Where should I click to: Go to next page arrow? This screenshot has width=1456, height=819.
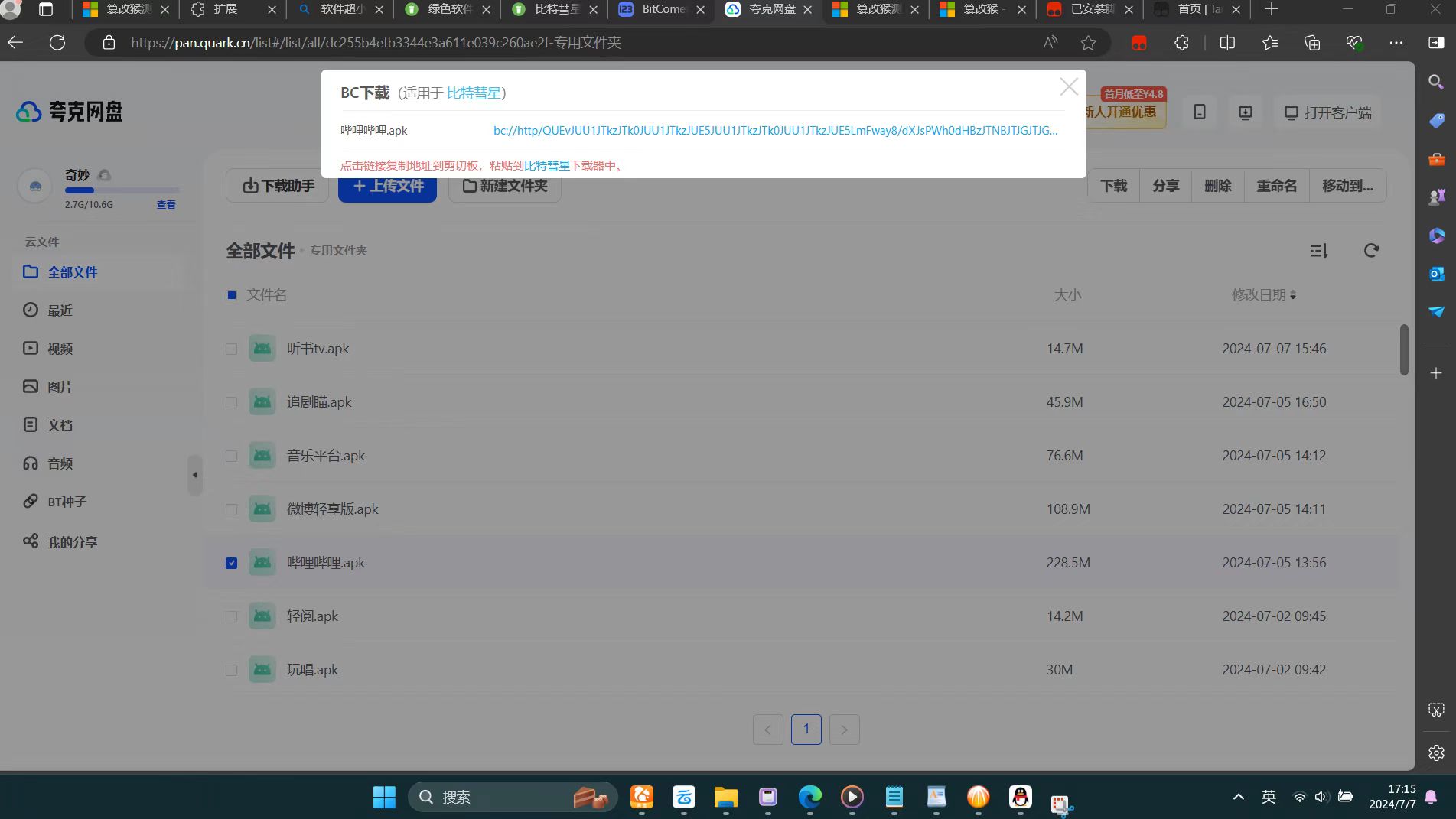coord(844,730)
